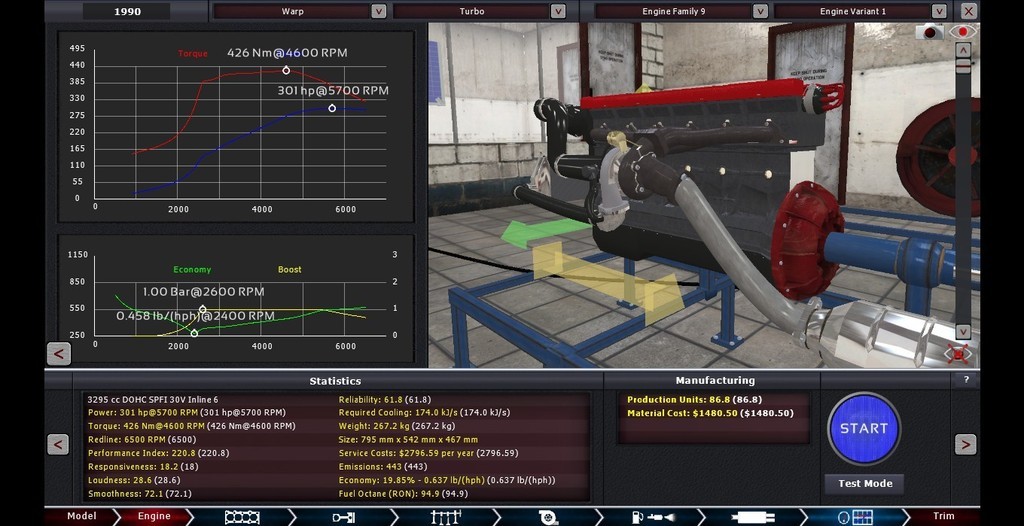1024x526 pixels.
Task: Open the turbocharger aspiration step icon
Action: pyautogui.click(x=547, y=517)
